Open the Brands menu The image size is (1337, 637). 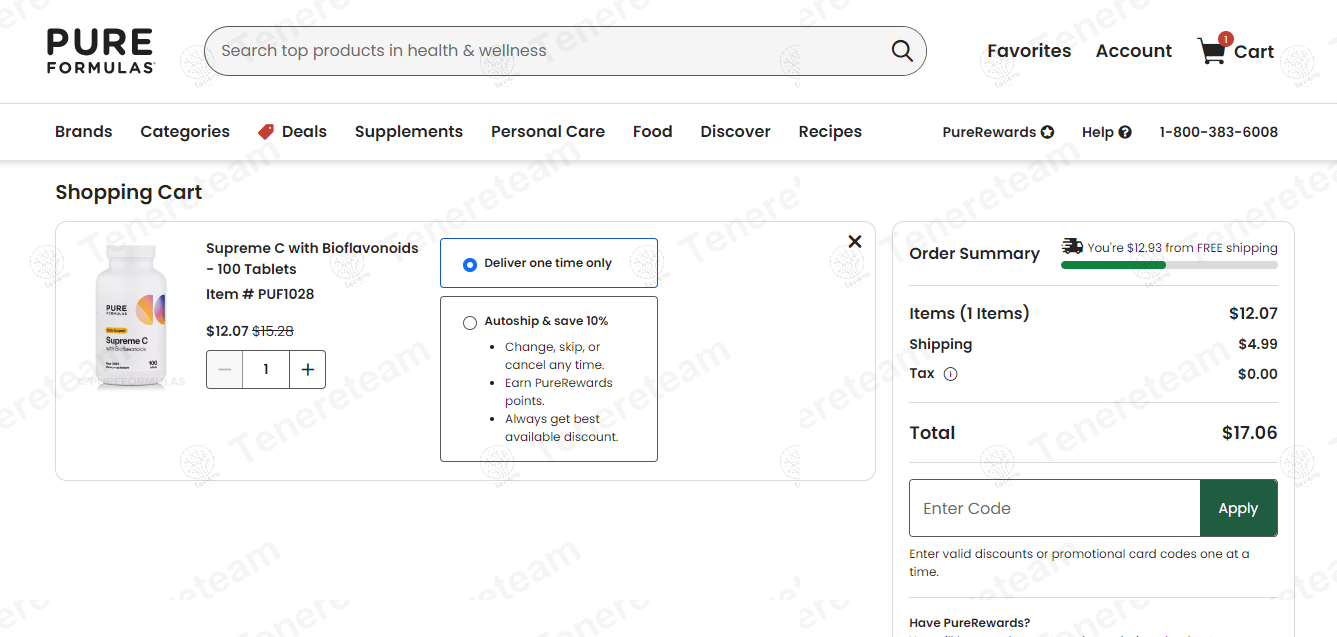[x=84, y=132]
